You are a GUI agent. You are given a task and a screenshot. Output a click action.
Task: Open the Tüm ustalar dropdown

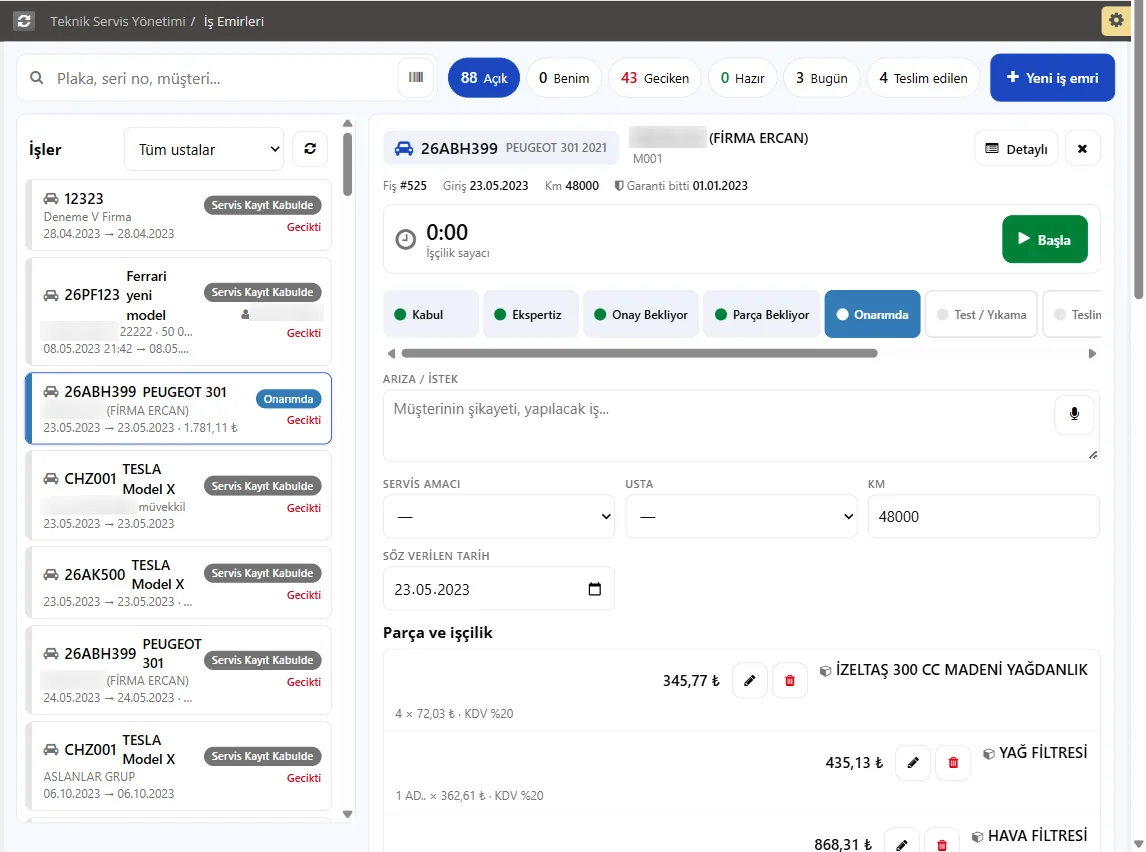(204, 149)
